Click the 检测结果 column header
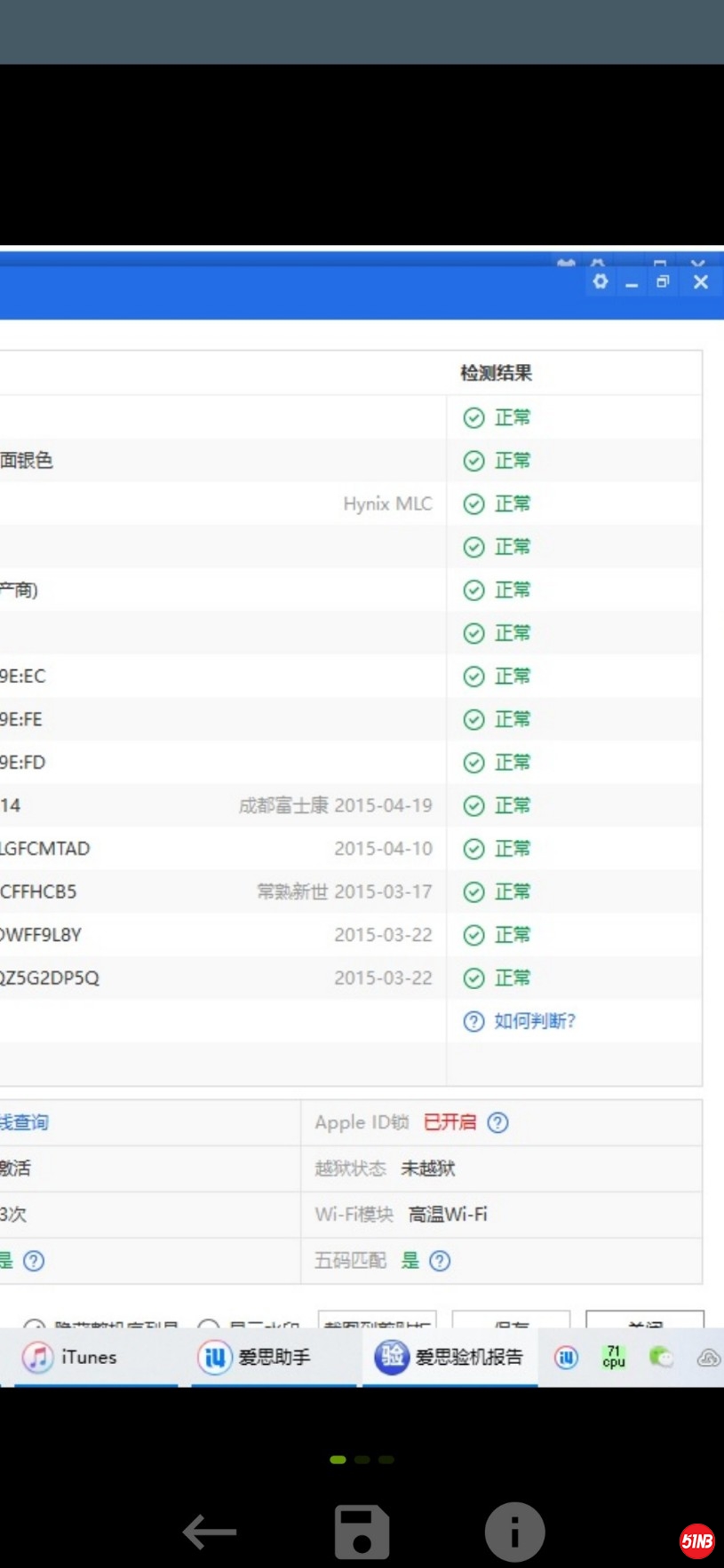 click(496, 373)
